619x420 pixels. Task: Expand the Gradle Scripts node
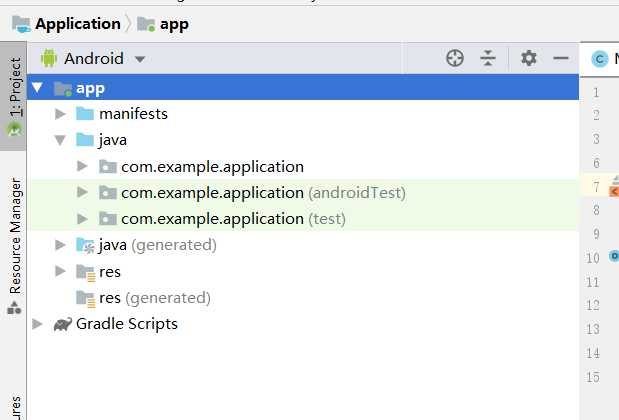[37, 324]
